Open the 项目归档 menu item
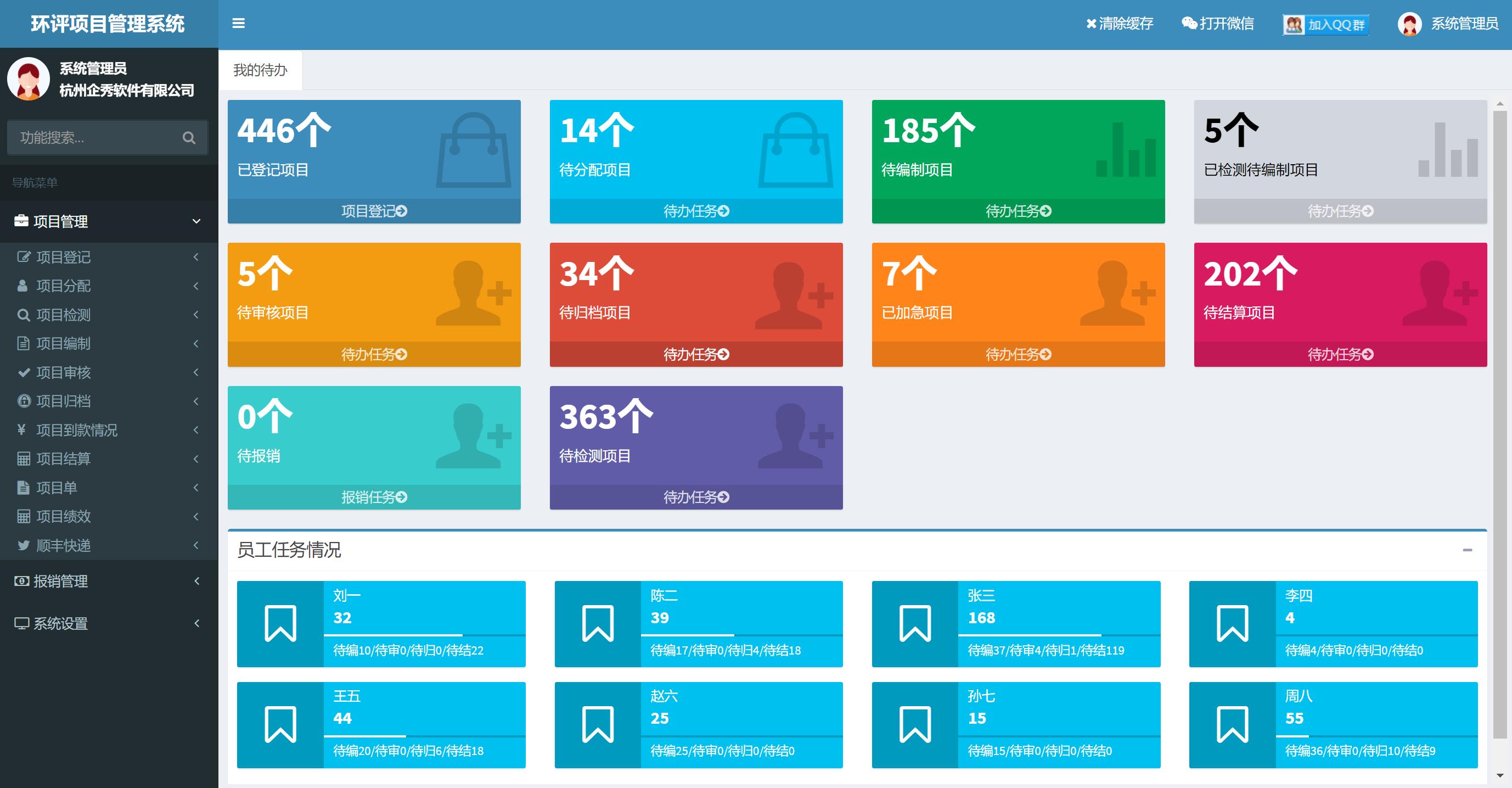This screenshot has width=1512, height=788. 109,401
